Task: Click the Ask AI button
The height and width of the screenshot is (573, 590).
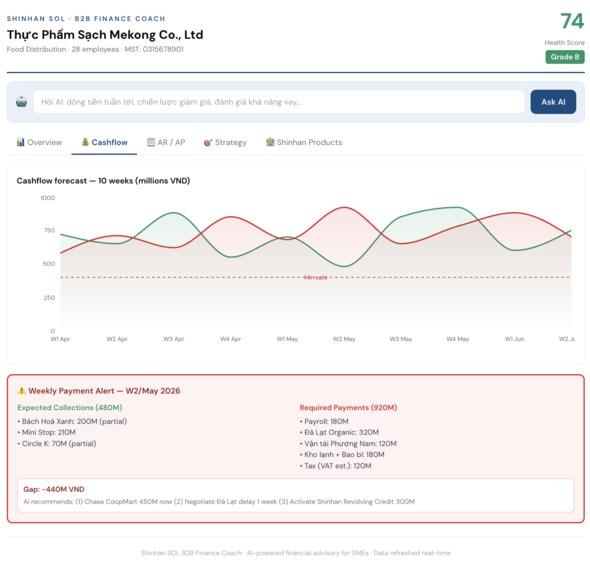Action: tap(553, 102)
